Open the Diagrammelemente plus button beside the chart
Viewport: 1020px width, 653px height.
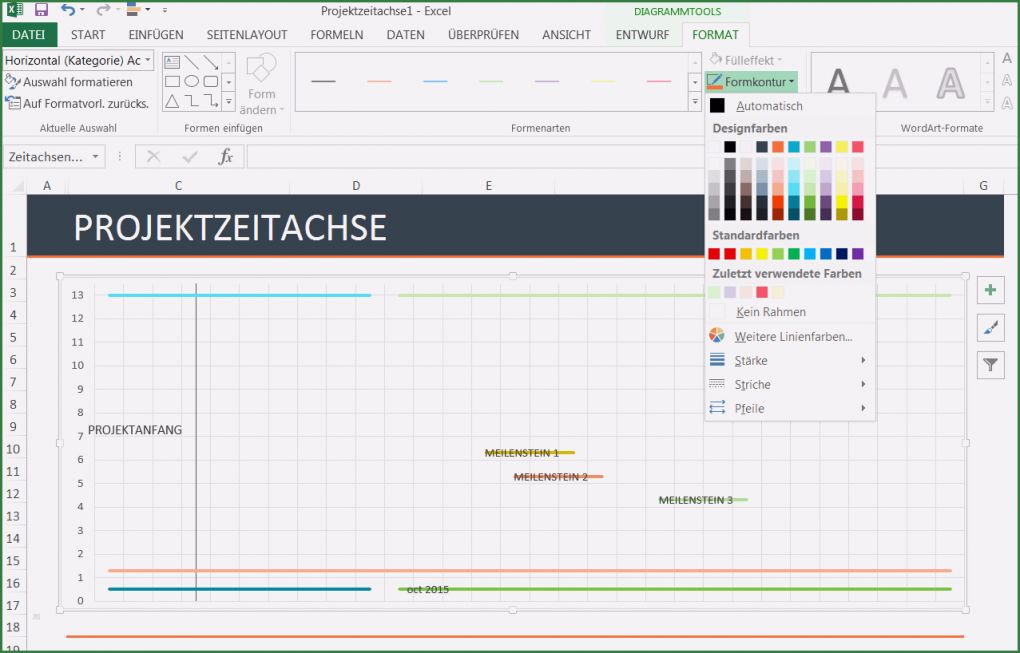click(x=990, y=290)
